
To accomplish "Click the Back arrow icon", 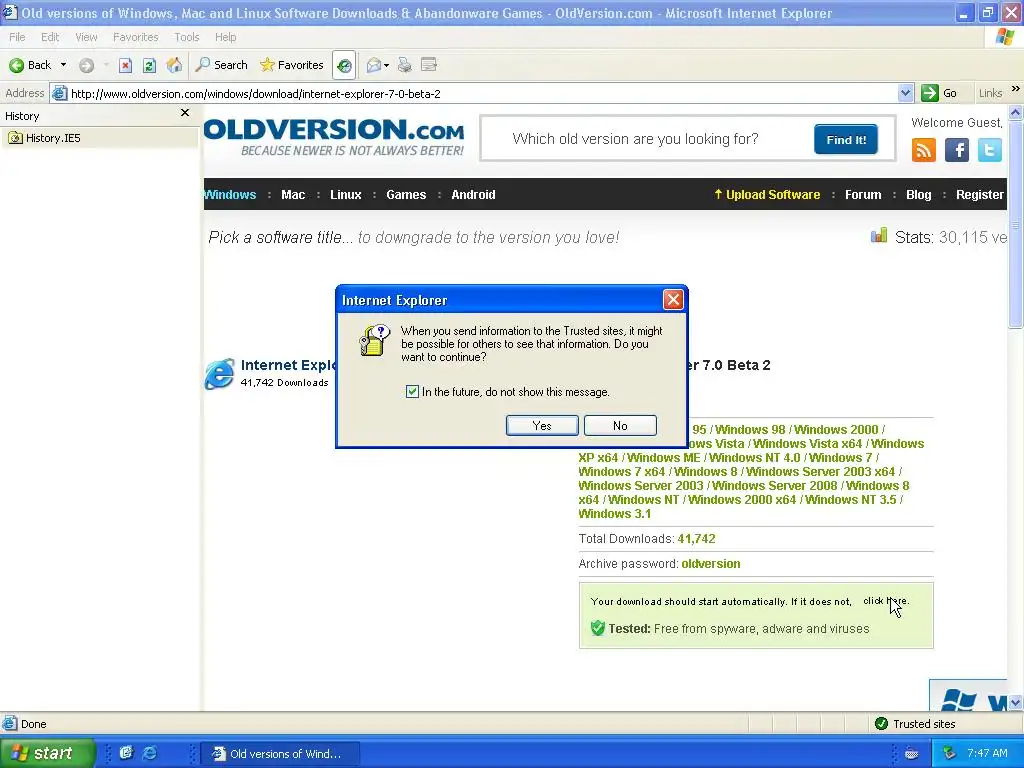I will click(16, 65).
